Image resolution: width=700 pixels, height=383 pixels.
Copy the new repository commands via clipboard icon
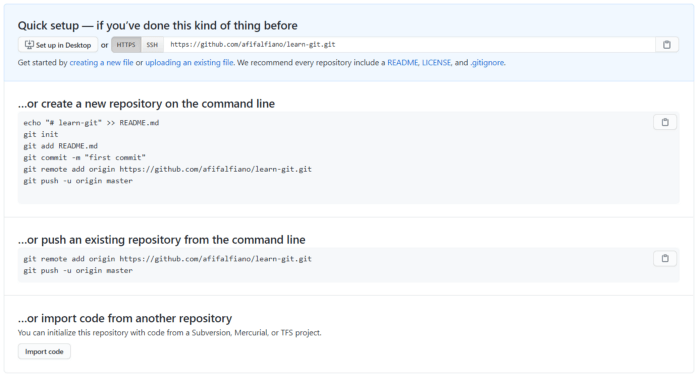tap(665, 122)
